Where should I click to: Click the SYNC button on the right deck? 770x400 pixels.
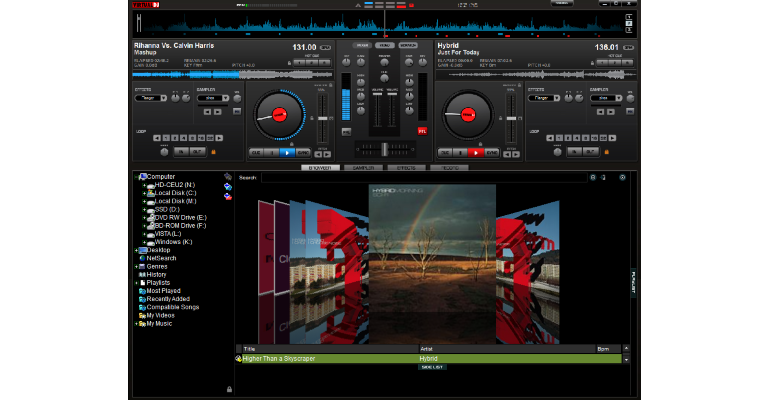(492, 153)
